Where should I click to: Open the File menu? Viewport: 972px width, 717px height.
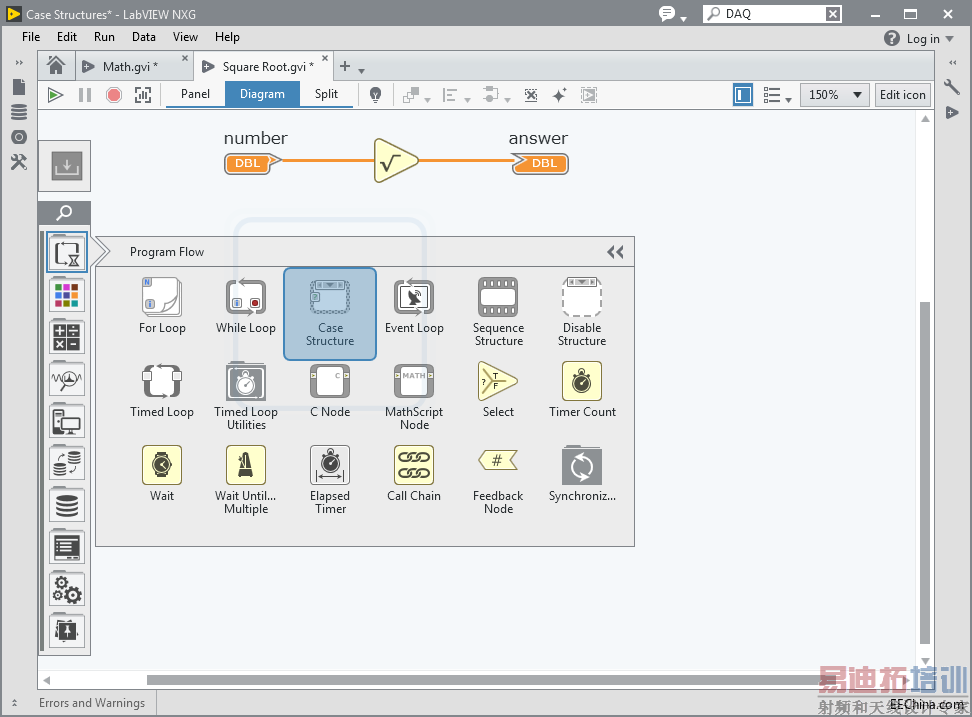pos(31,37)
